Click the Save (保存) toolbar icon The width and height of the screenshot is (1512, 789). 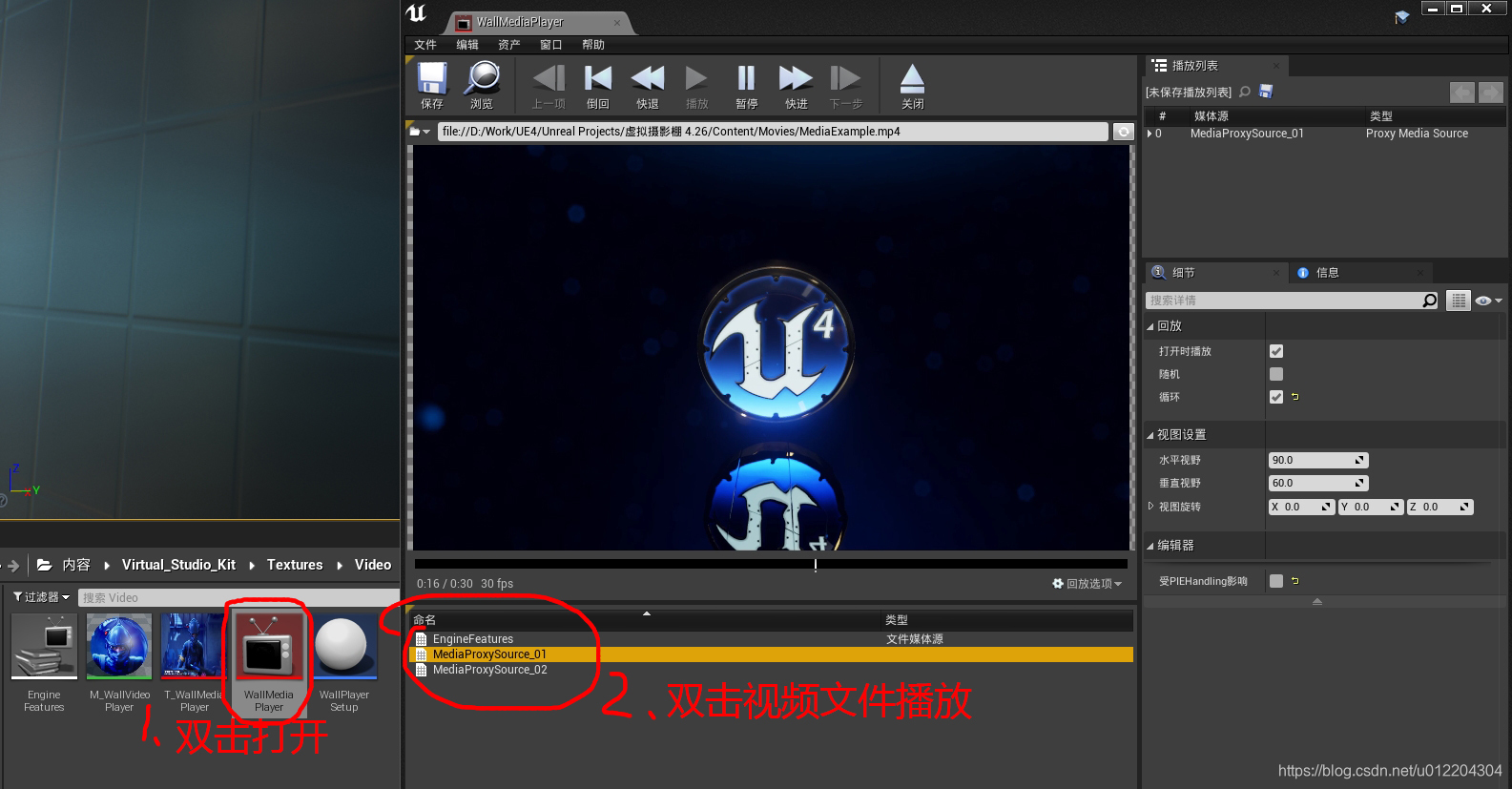point(432,86)
